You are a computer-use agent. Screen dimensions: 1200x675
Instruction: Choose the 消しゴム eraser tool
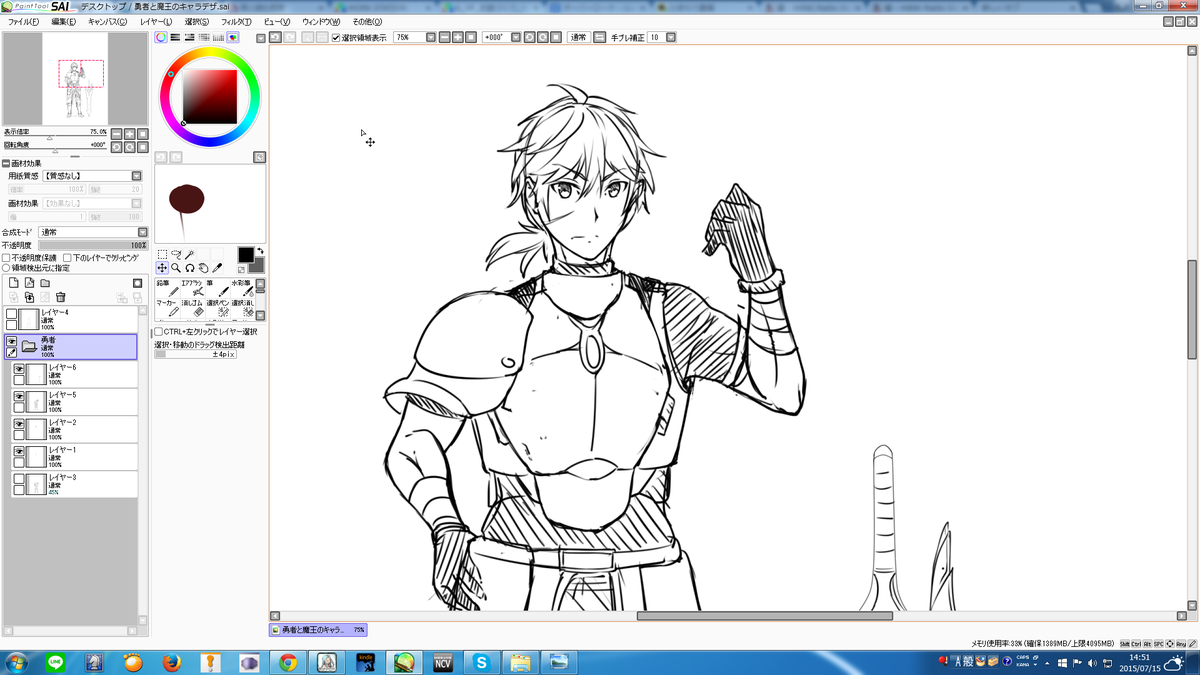tap(192, 308)
